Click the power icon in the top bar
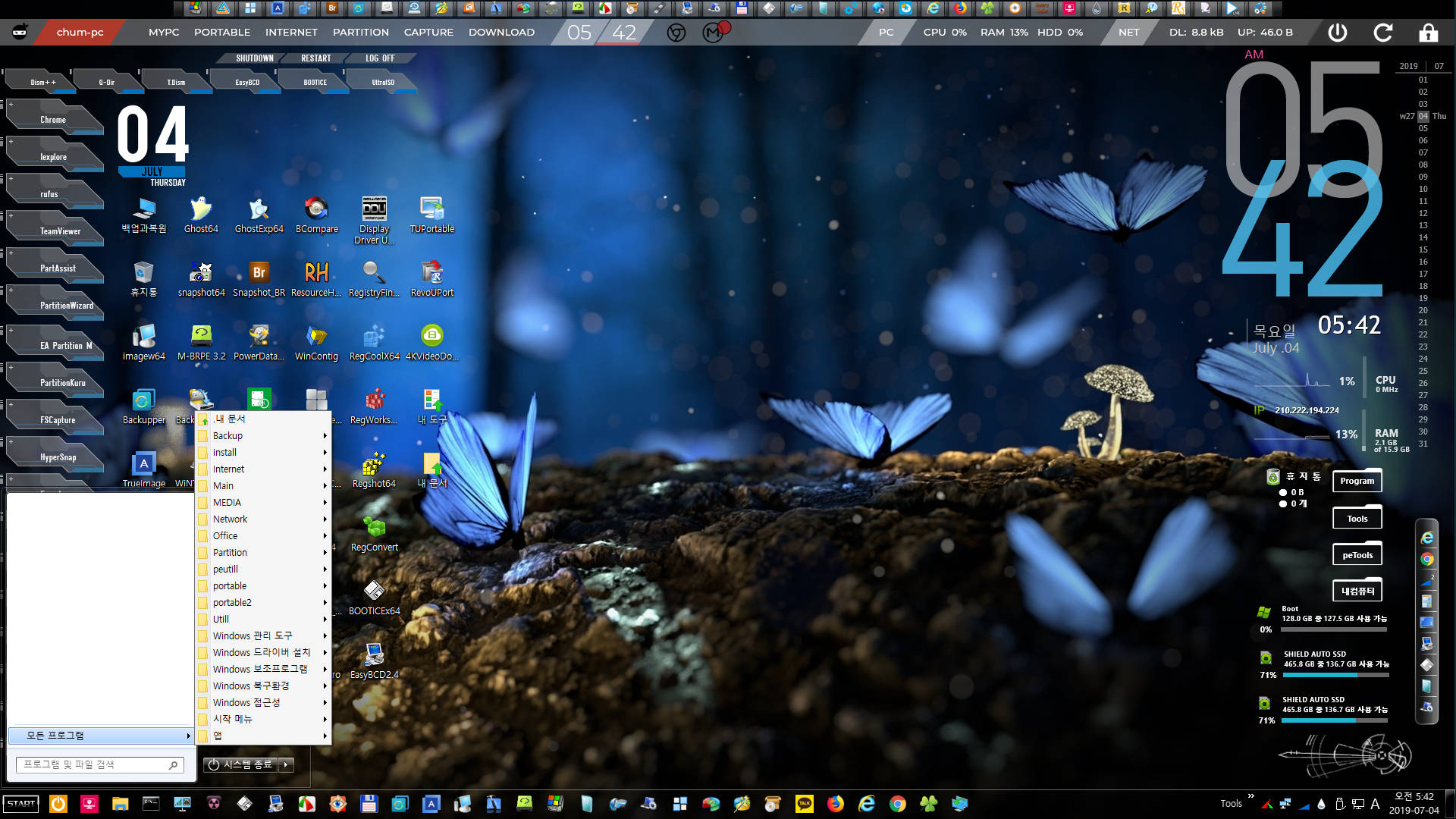 pyautogui.click(x=1338, y=32)
